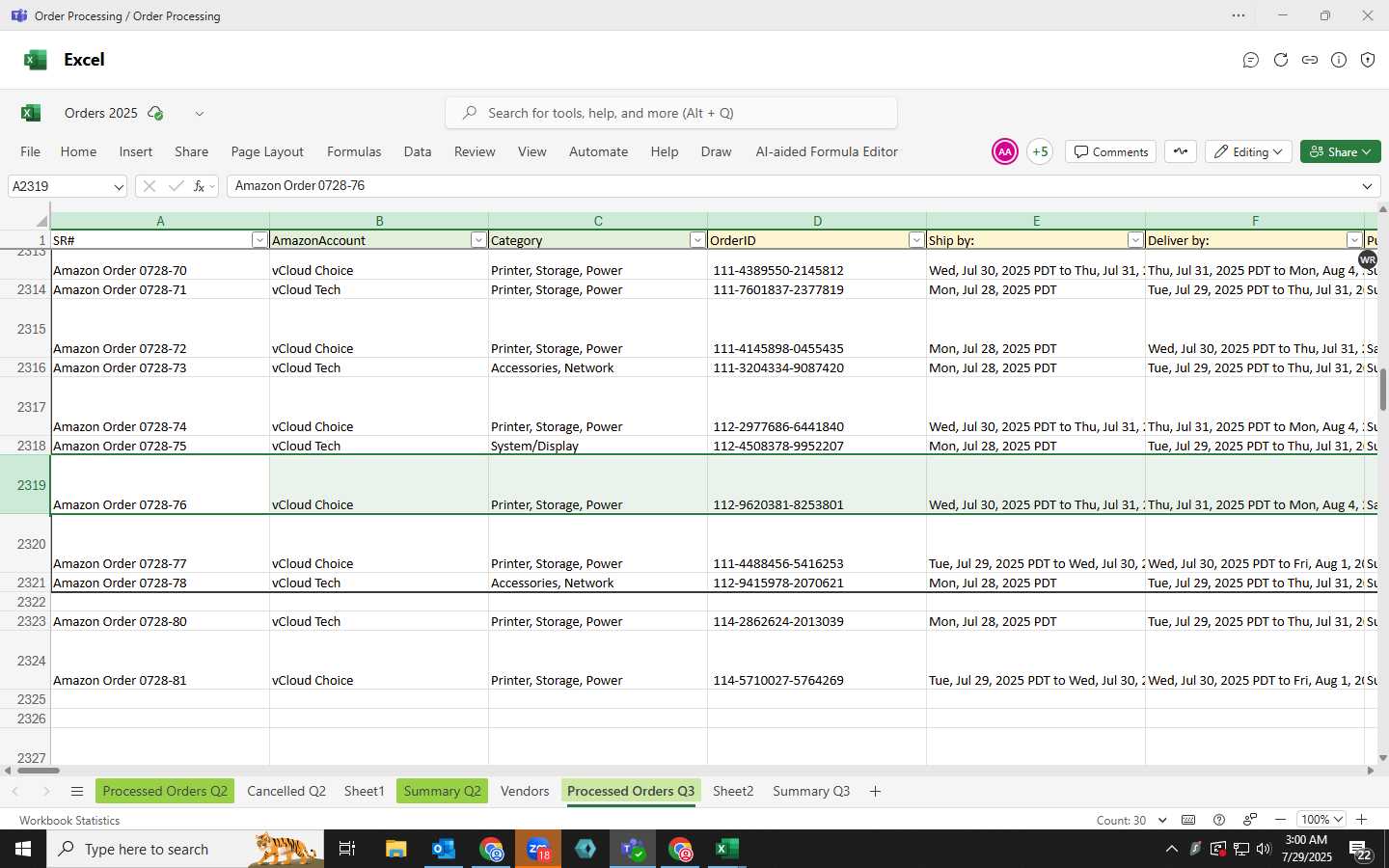
Task: Click the WR collaborator cursor badge
Action: 1368,259
